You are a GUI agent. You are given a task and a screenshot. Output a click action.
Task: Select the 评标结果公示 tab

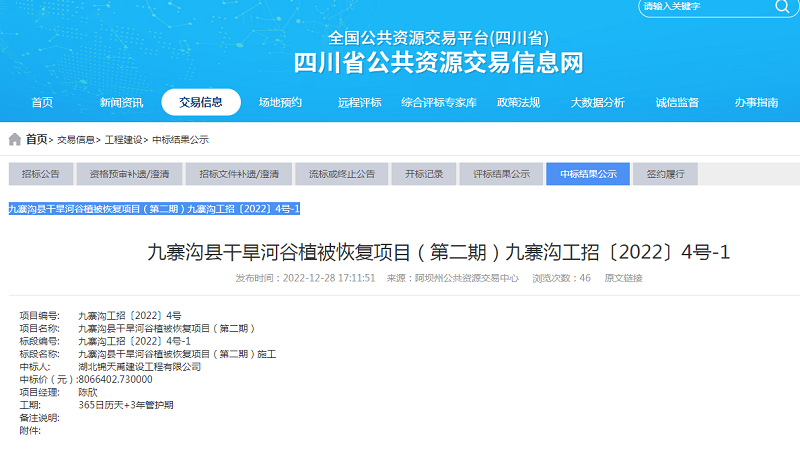[502, 174]
